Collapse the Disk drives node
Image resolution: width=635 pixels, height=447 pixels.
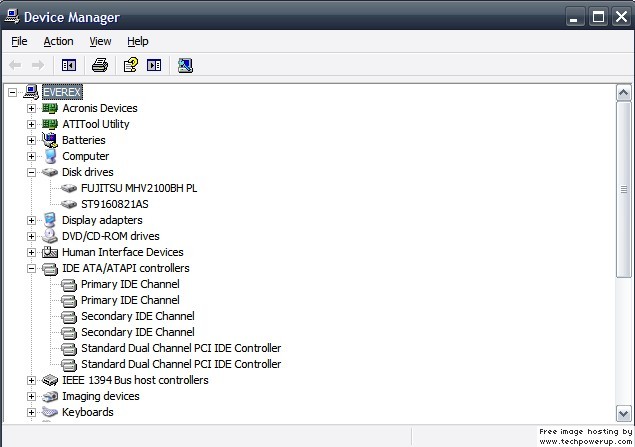[31, 172]
